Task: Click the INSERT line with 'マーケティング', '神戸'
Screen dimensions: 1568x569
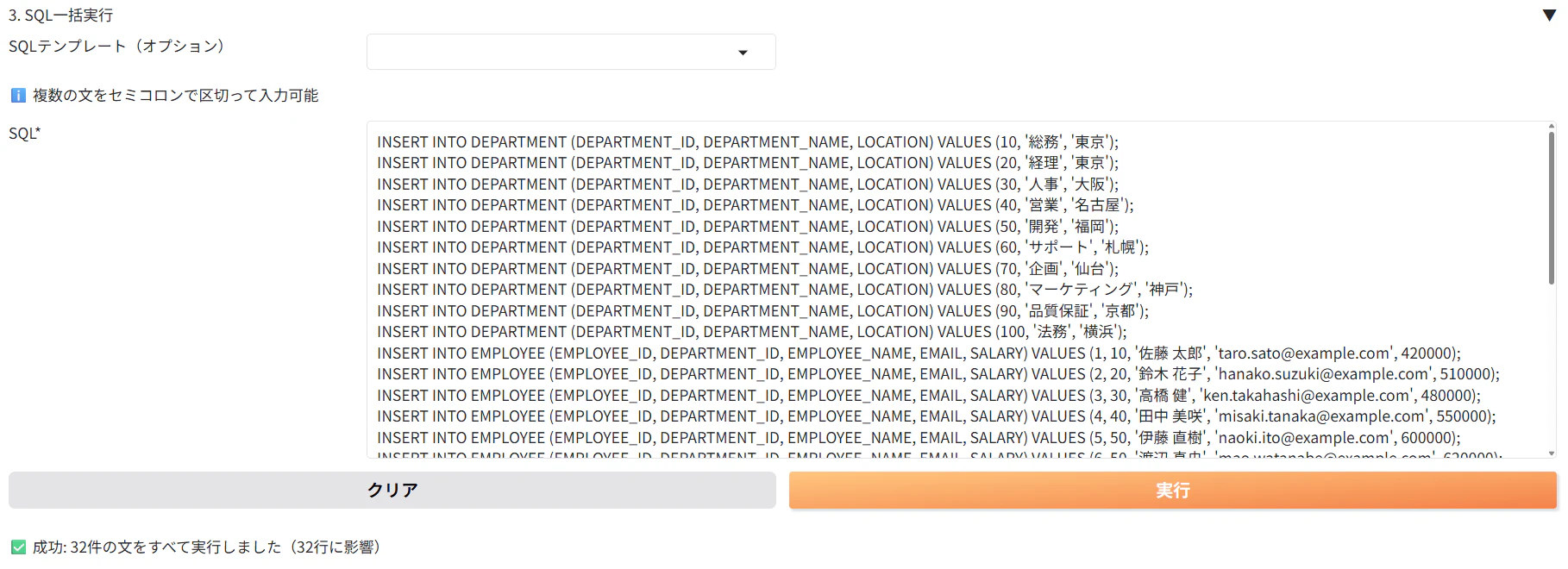Action: click(785, 290)
